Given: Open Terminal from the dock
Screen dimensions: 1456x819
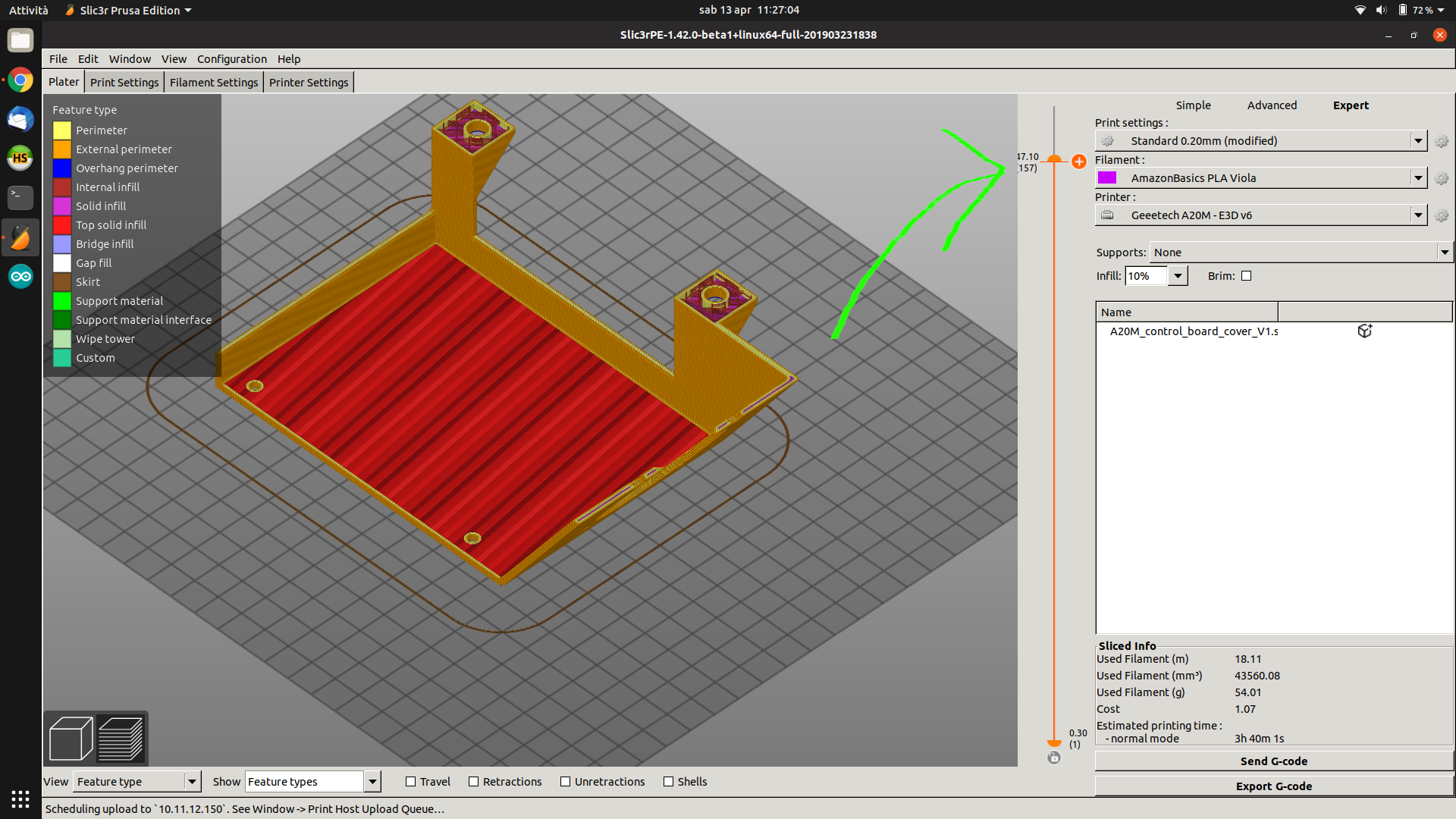Looking at the screenshot, I should pos(20,198).
